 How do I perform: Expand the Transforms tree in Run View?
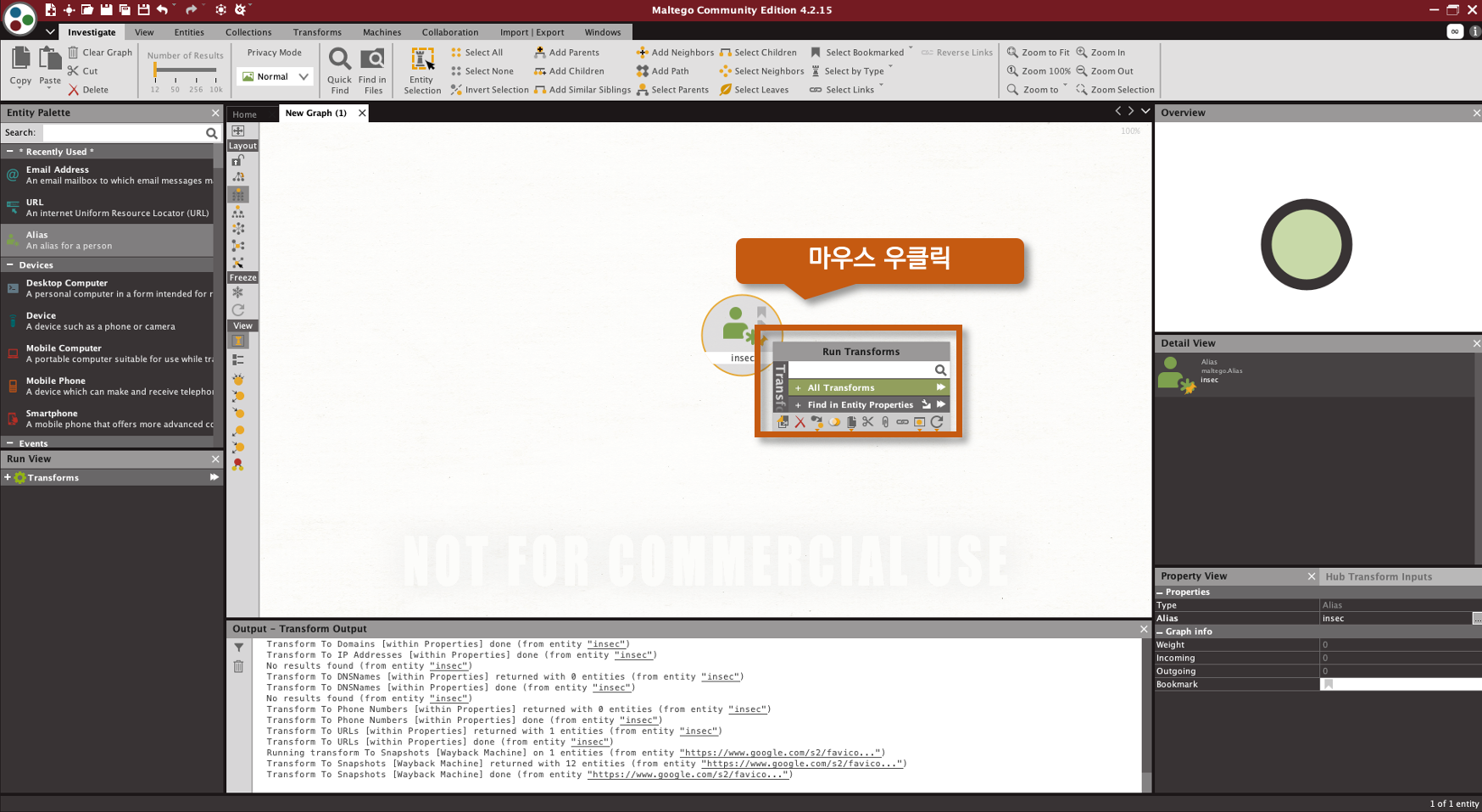(8, 477)
